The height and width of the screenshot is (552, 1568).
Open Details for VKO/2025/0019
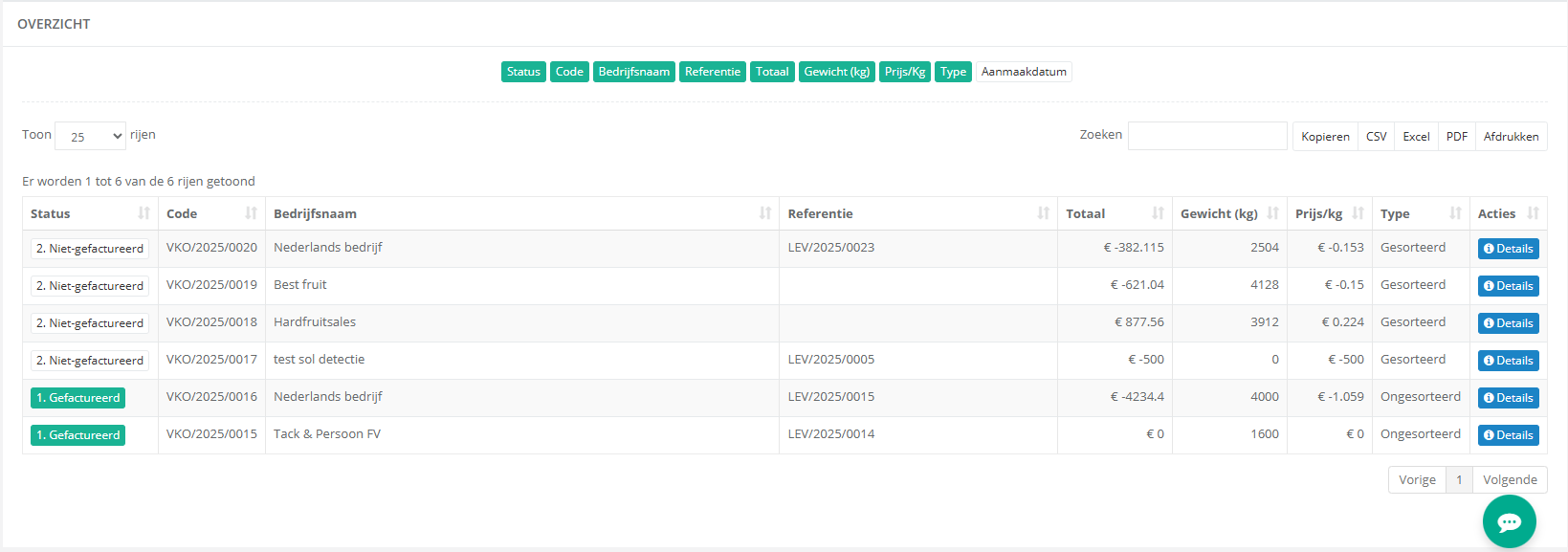[1508, 286]
